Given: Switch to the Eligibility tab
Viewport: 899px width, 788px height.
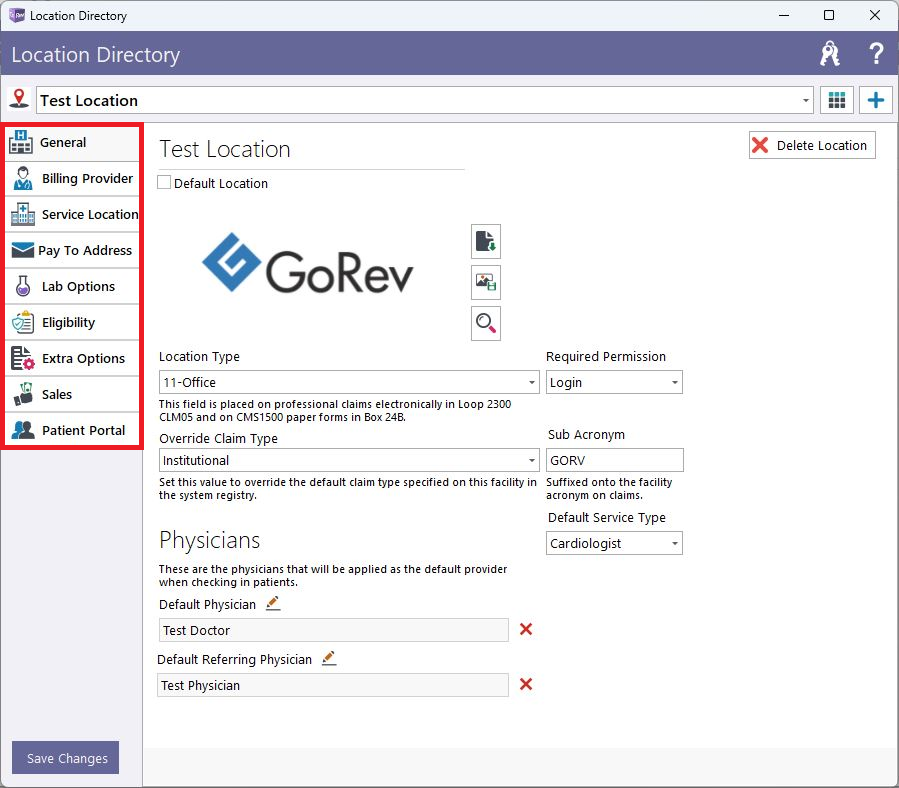Looking at the screenshot, I should (x=73, y=323).
